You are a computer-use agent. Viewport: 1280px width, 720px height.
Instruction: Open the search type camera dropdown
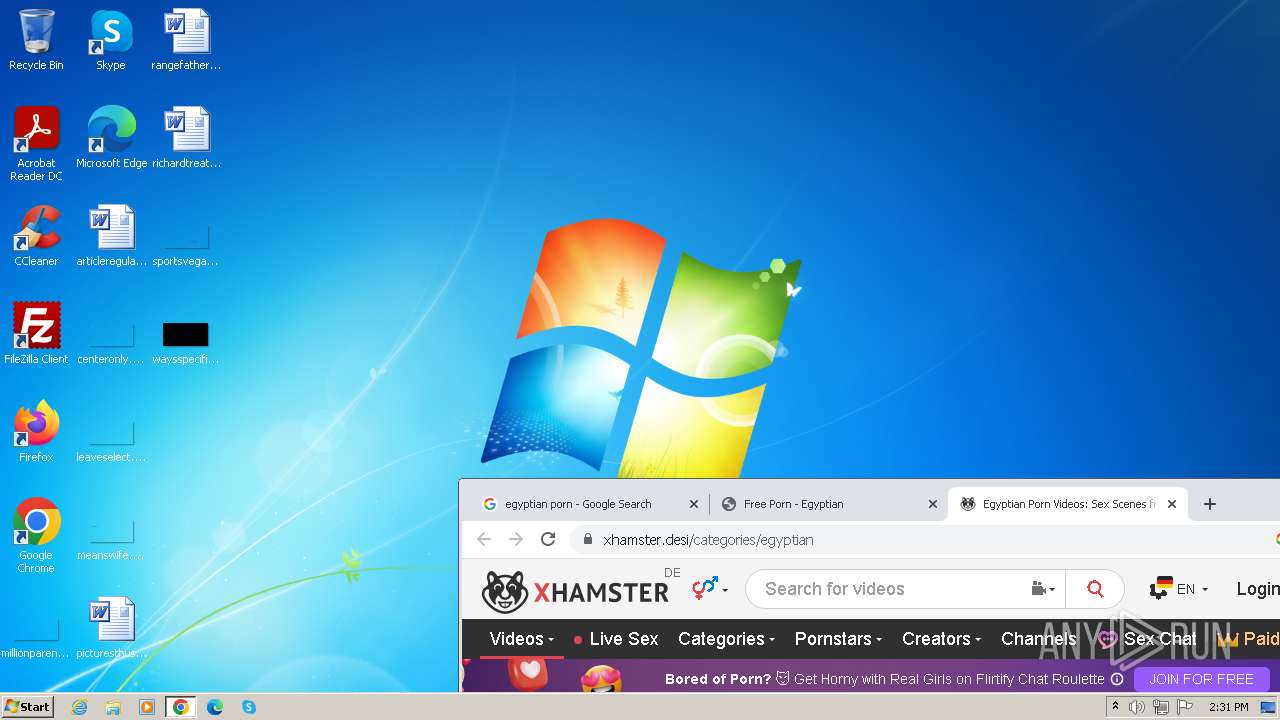click(1043, 589)
